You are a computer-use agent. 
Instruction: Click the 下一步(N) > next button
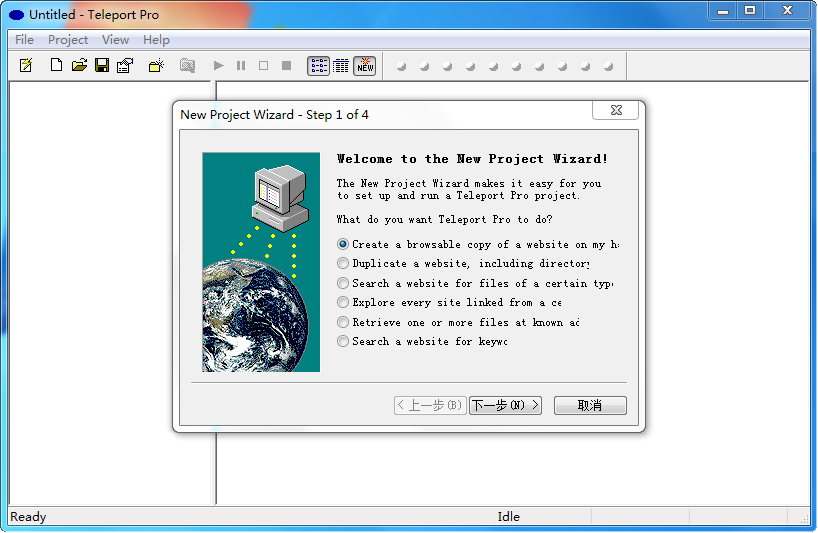505,406
